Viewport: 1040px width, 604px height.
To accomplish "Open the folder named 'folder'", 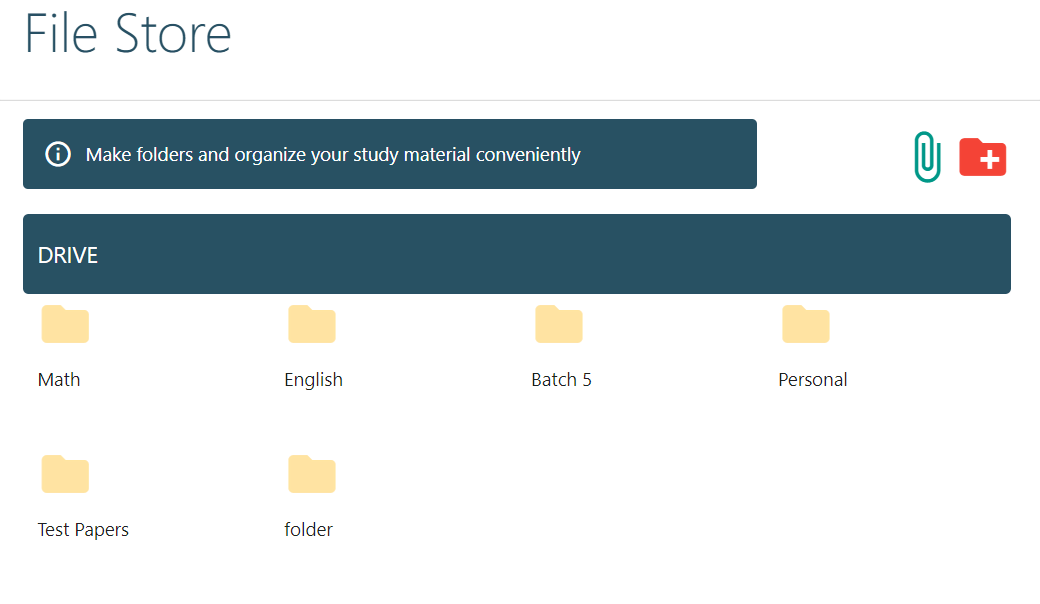I will [311, 474].
